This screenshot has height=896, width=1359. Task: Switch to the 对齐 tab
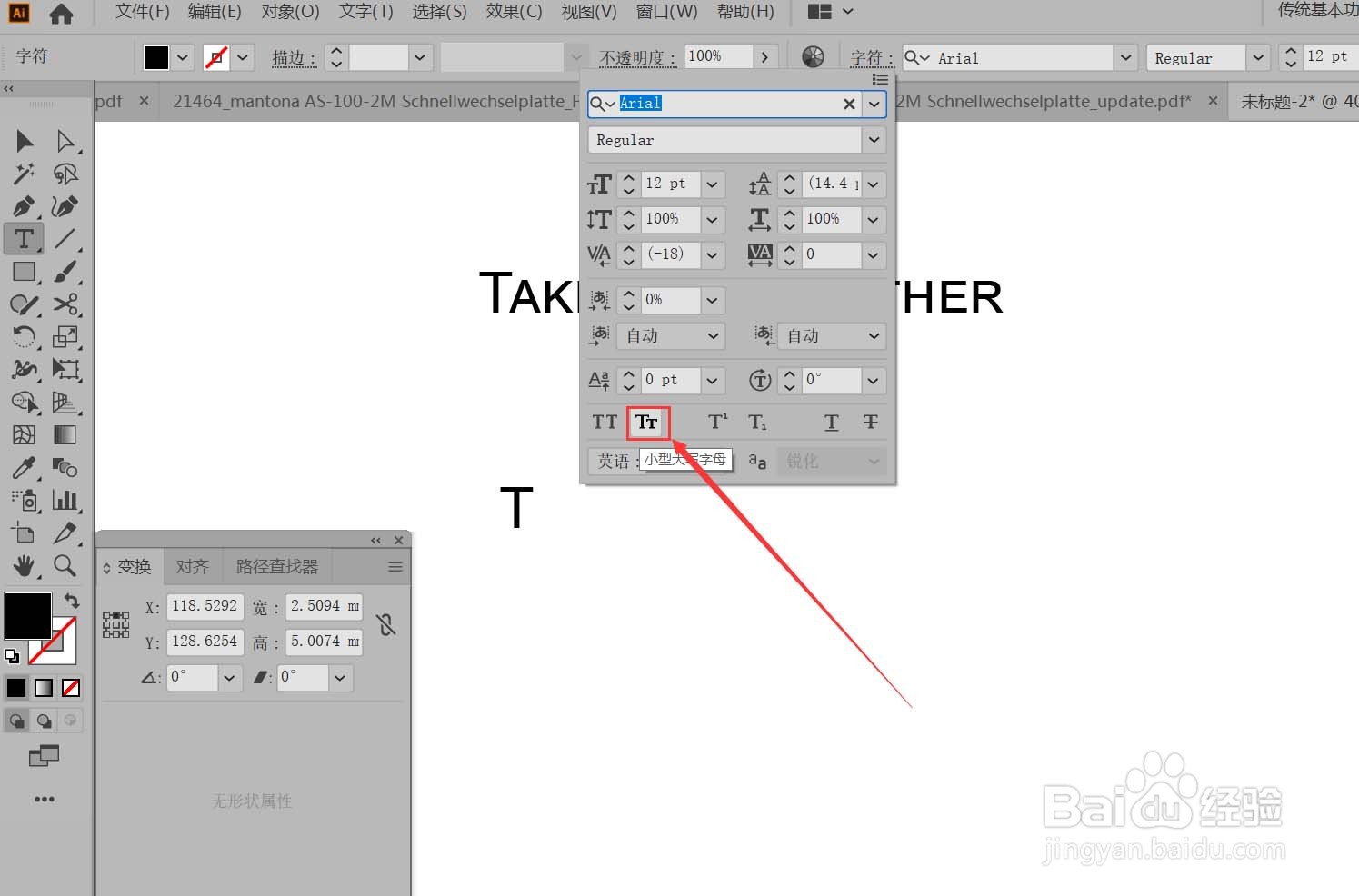[193, 567]
